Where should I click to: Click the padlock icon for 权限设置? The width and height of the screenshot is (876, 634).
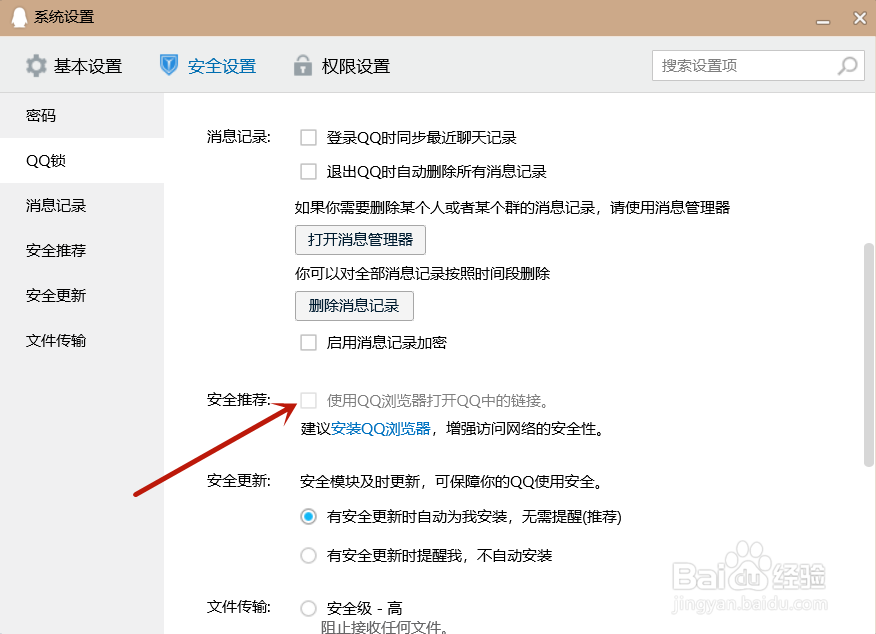(x=303, y=65)
